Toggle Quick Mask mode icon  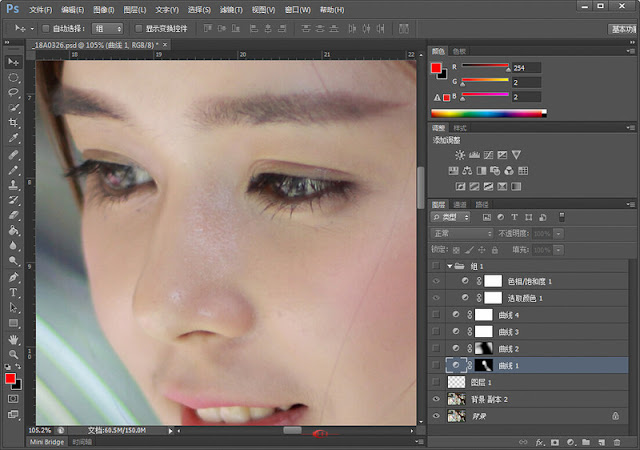coord(13,399)
